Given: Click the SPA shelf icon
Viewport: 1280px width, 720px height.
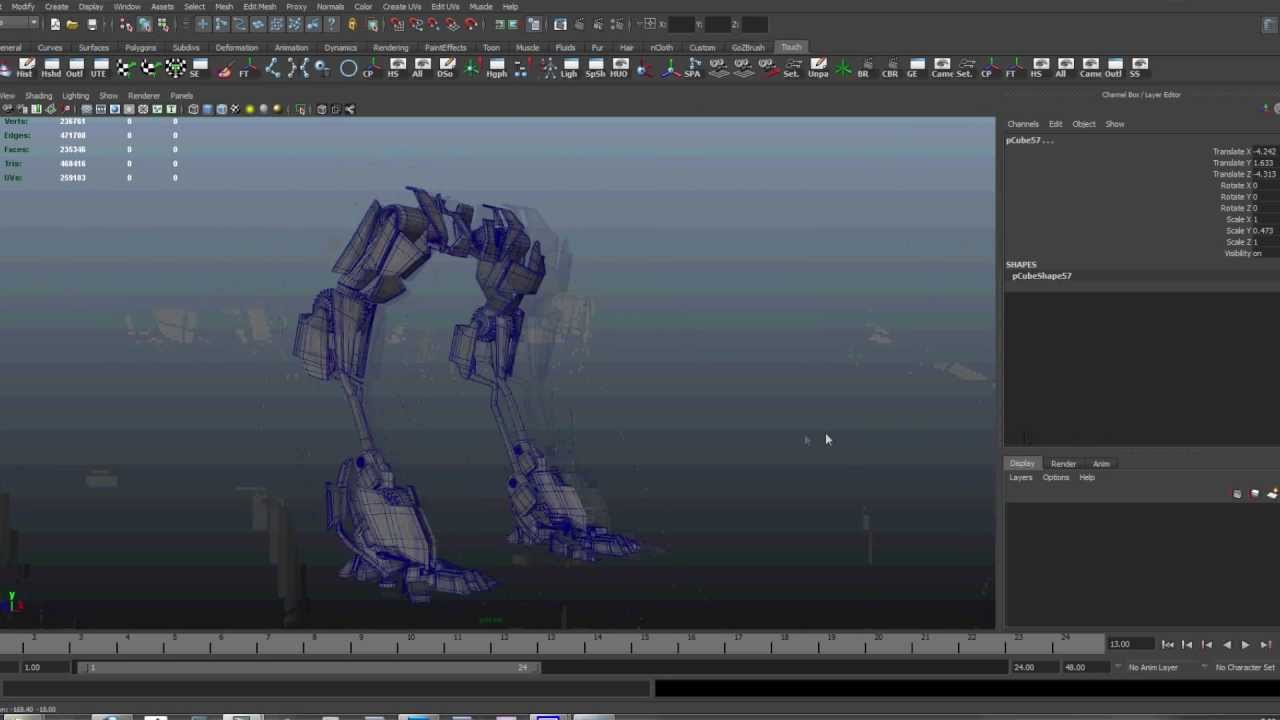Looking at the screenshot, I should tap(693, 68).
